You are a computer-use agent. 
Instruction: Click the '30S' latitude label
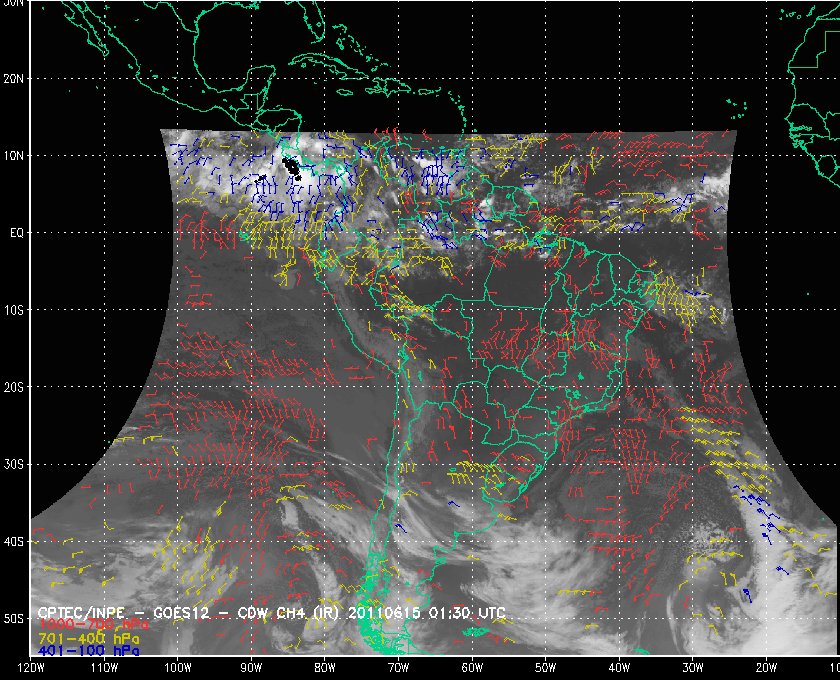click(x=14, y=464)
